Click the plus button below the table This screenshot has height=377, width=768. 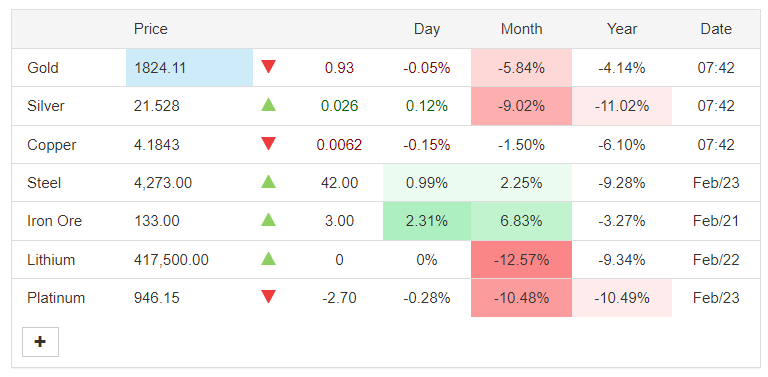(x=40, y=342)
